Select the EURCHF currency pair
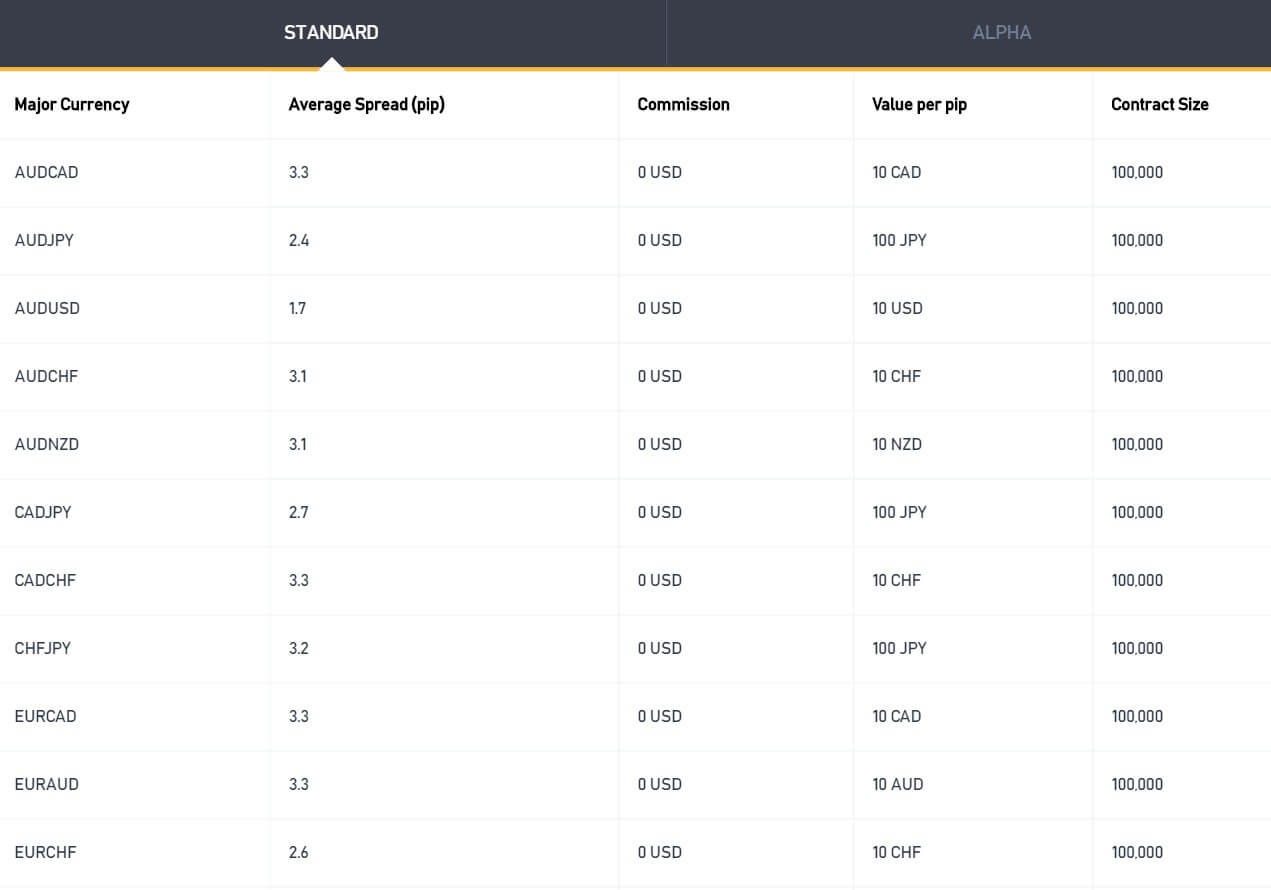 pos(45,852)
